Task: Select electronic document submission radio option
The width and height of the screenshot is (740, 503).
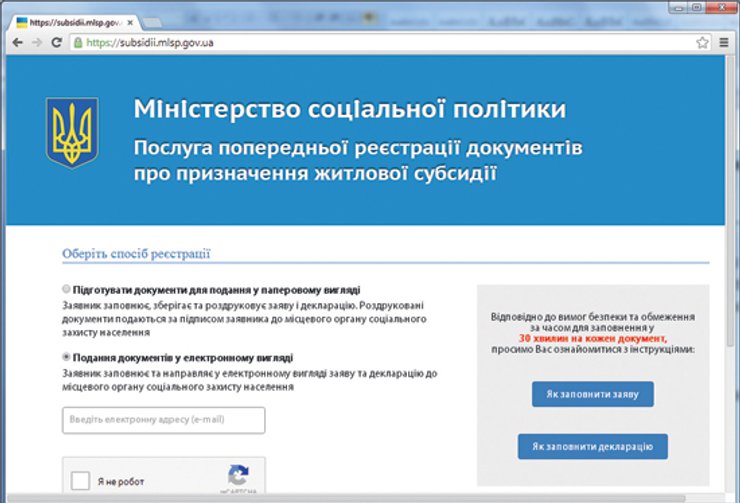Action: (66, 356)
